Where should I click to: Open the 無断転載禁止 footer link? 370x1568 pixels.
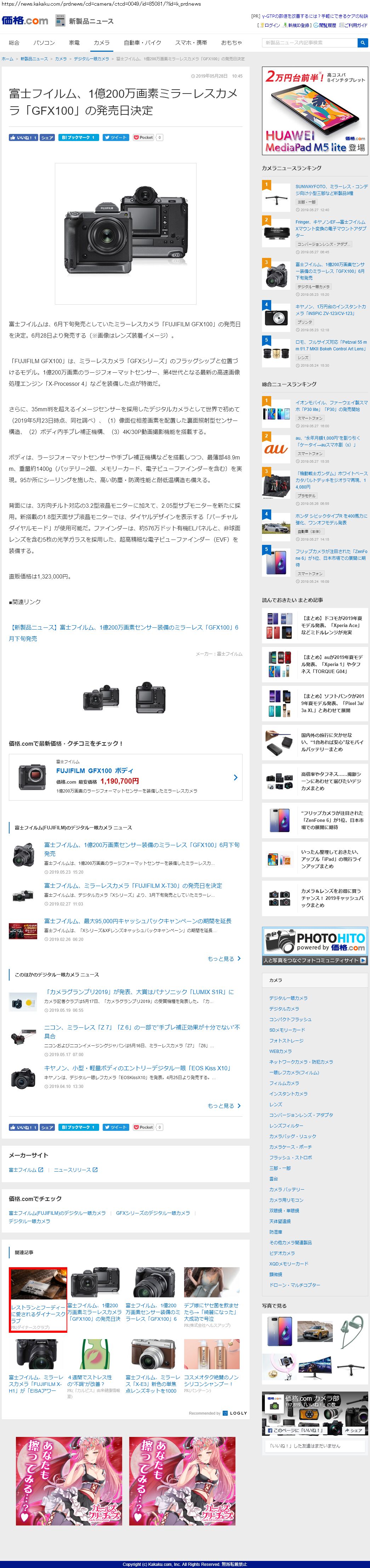[x=234, y=1564]
